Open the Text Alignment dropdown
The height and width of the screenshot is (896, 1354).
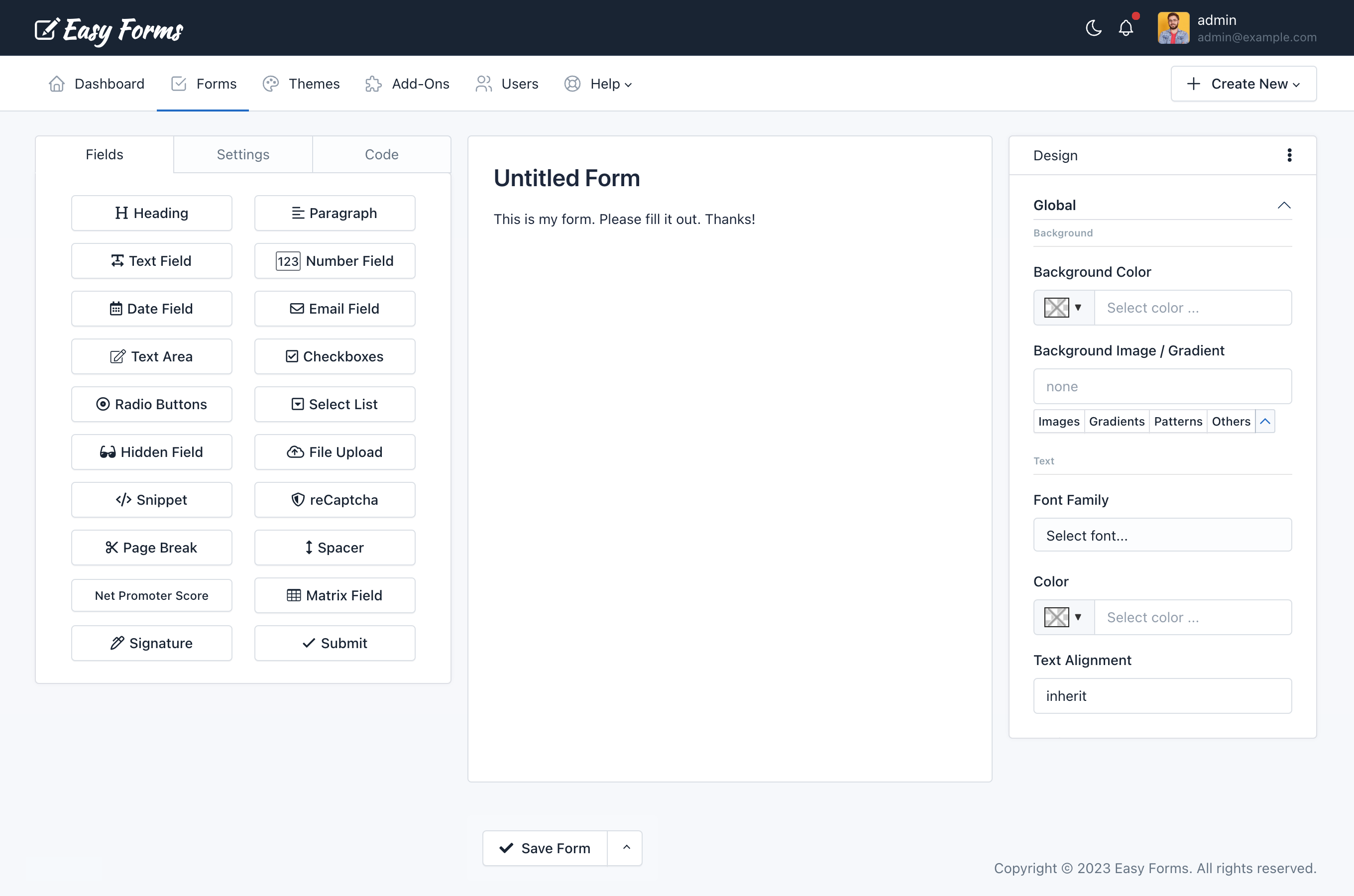pos(1162,695)
